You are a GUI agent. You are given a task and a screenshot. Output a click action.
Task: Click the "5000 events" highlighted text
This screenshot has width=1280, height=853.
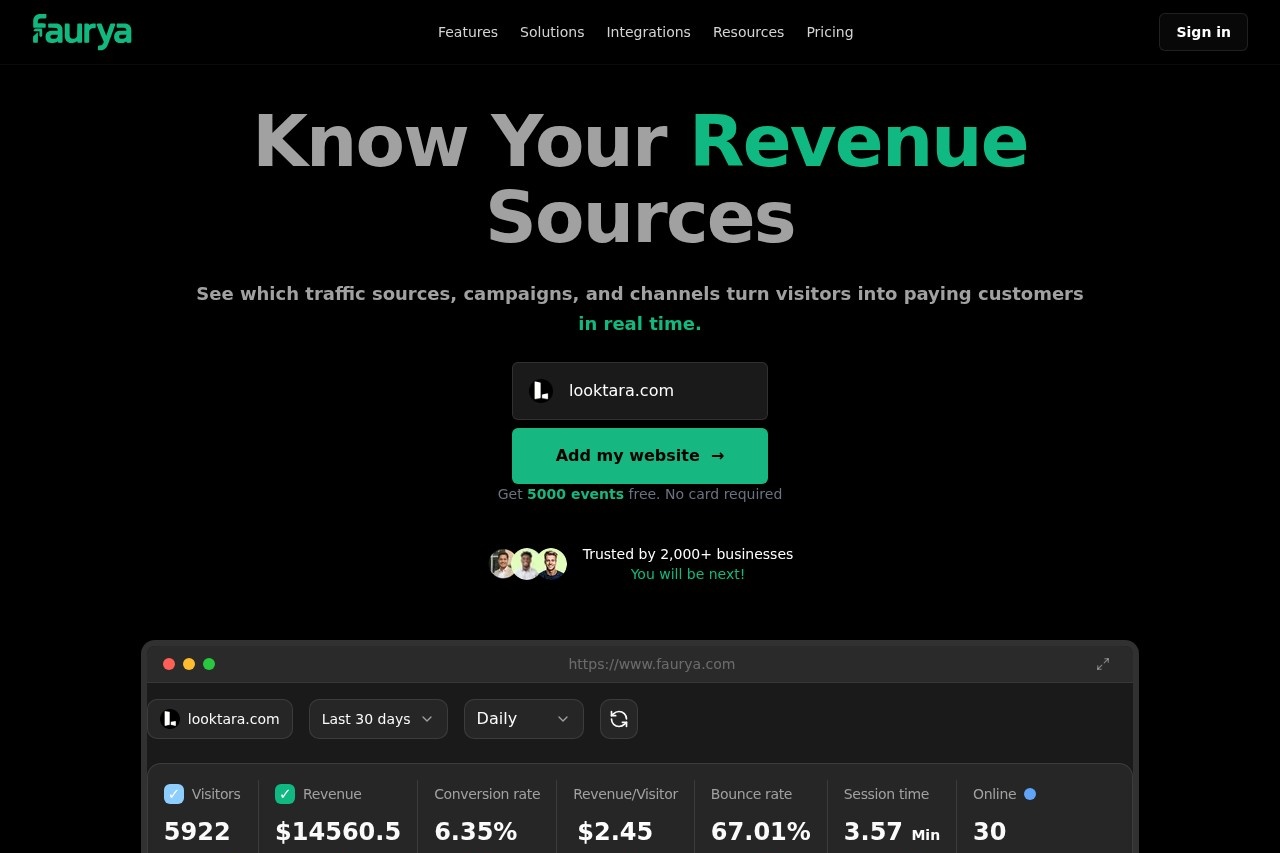[x=575, y=494]
